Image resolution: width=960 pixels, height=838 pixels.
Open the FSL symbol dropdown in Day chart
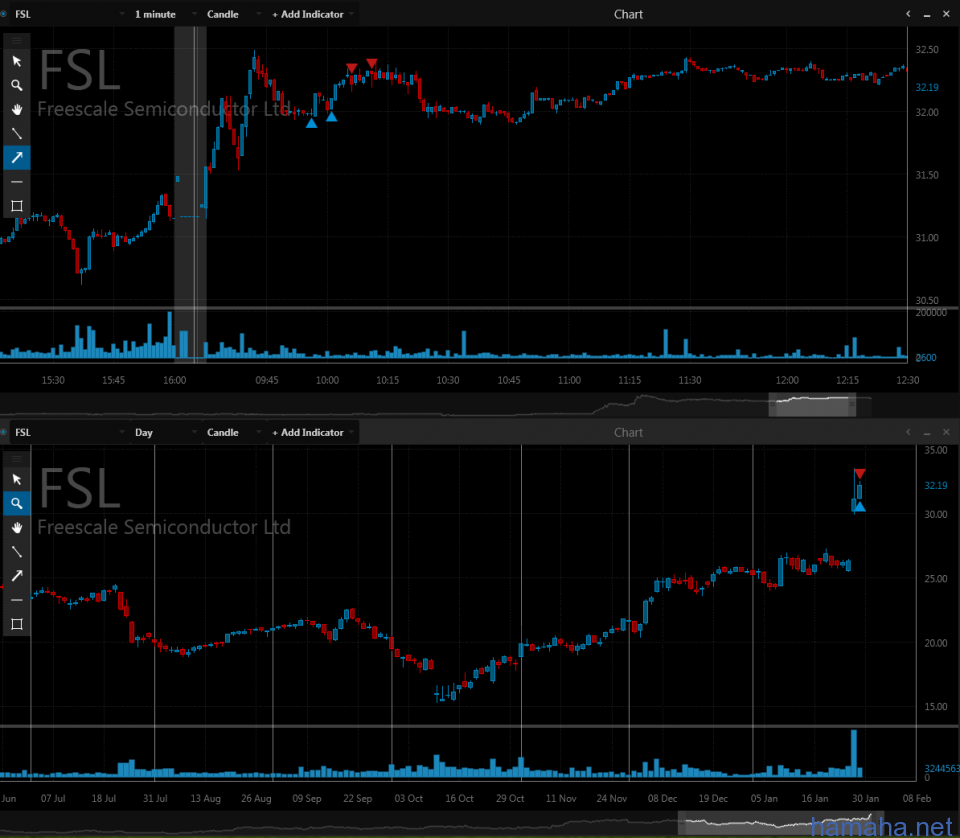(x=122, y=432)
